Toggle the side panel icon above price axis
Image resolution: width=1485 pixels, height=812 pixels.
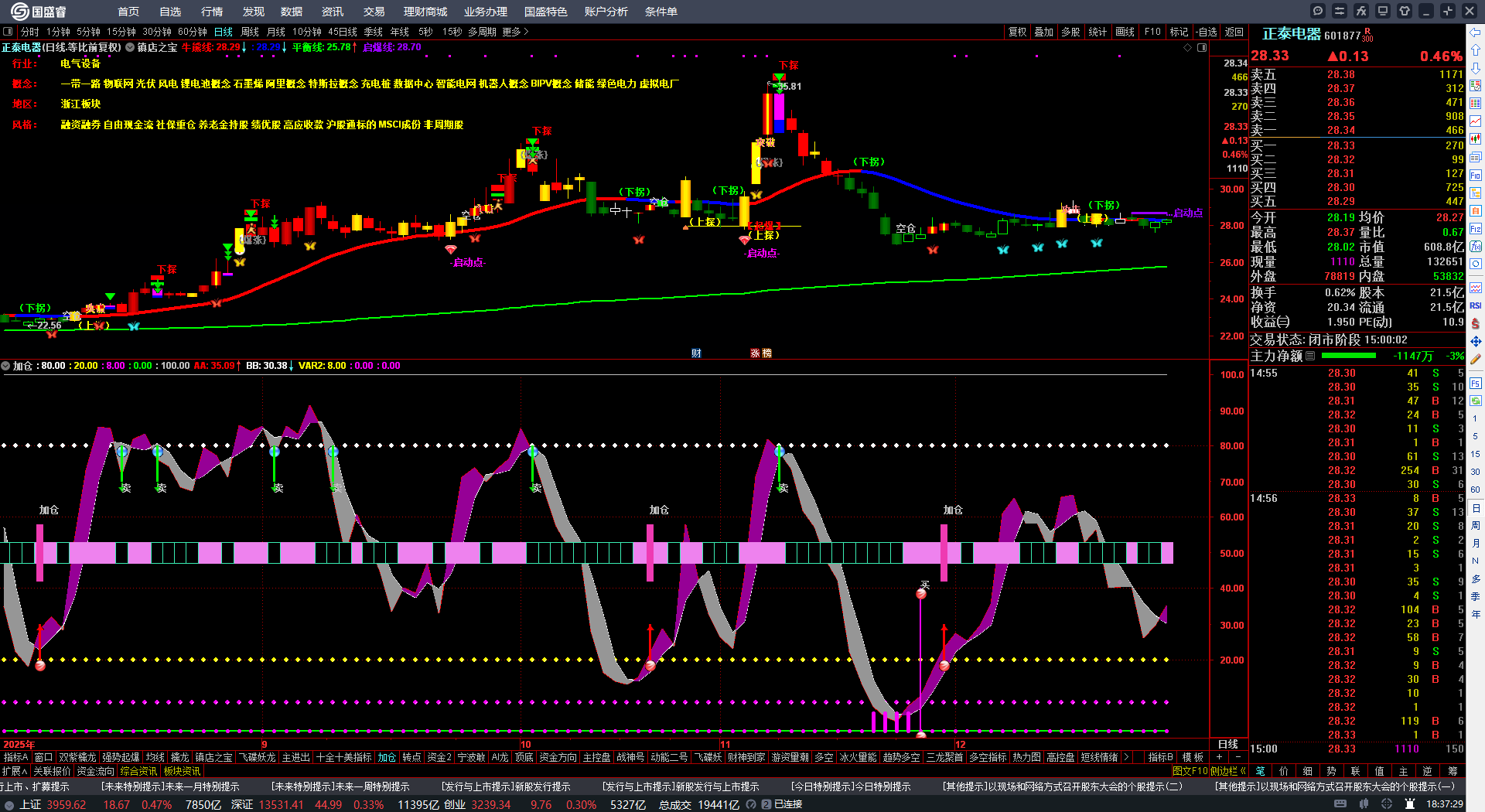(x=1202, y=48)
